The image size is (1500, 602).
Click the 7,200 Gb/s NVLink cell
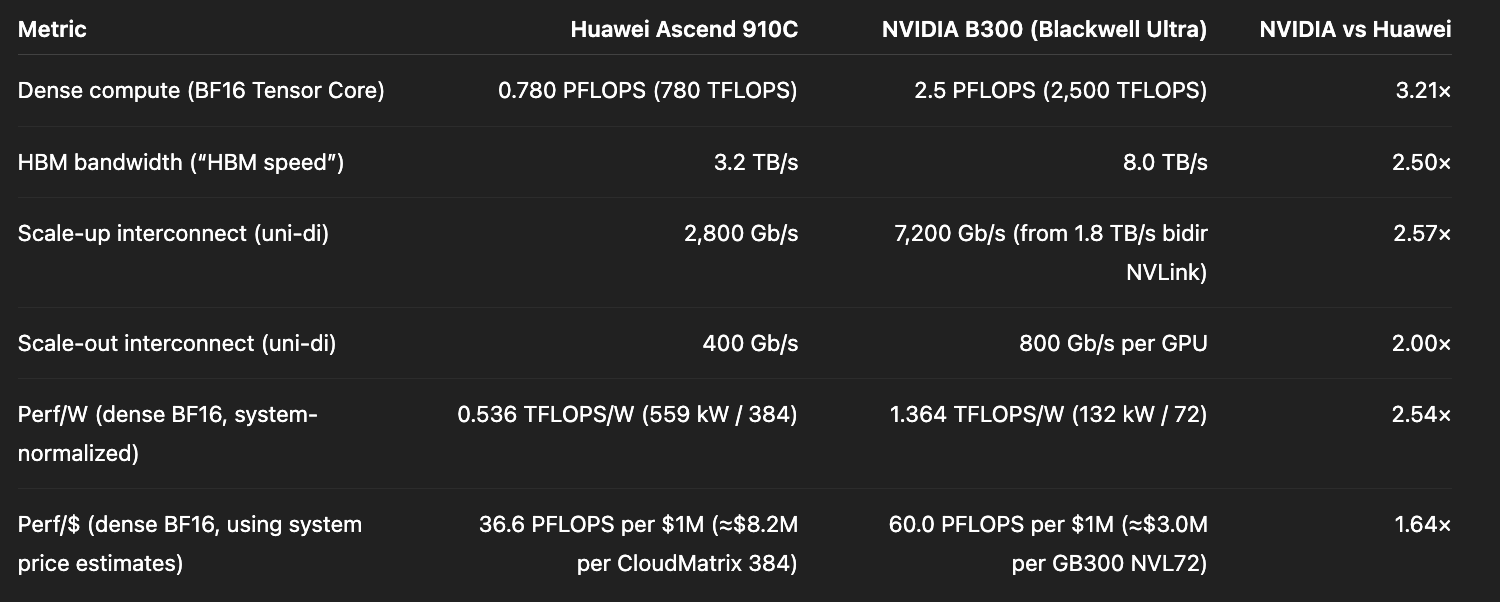[x=1051, y=252]
